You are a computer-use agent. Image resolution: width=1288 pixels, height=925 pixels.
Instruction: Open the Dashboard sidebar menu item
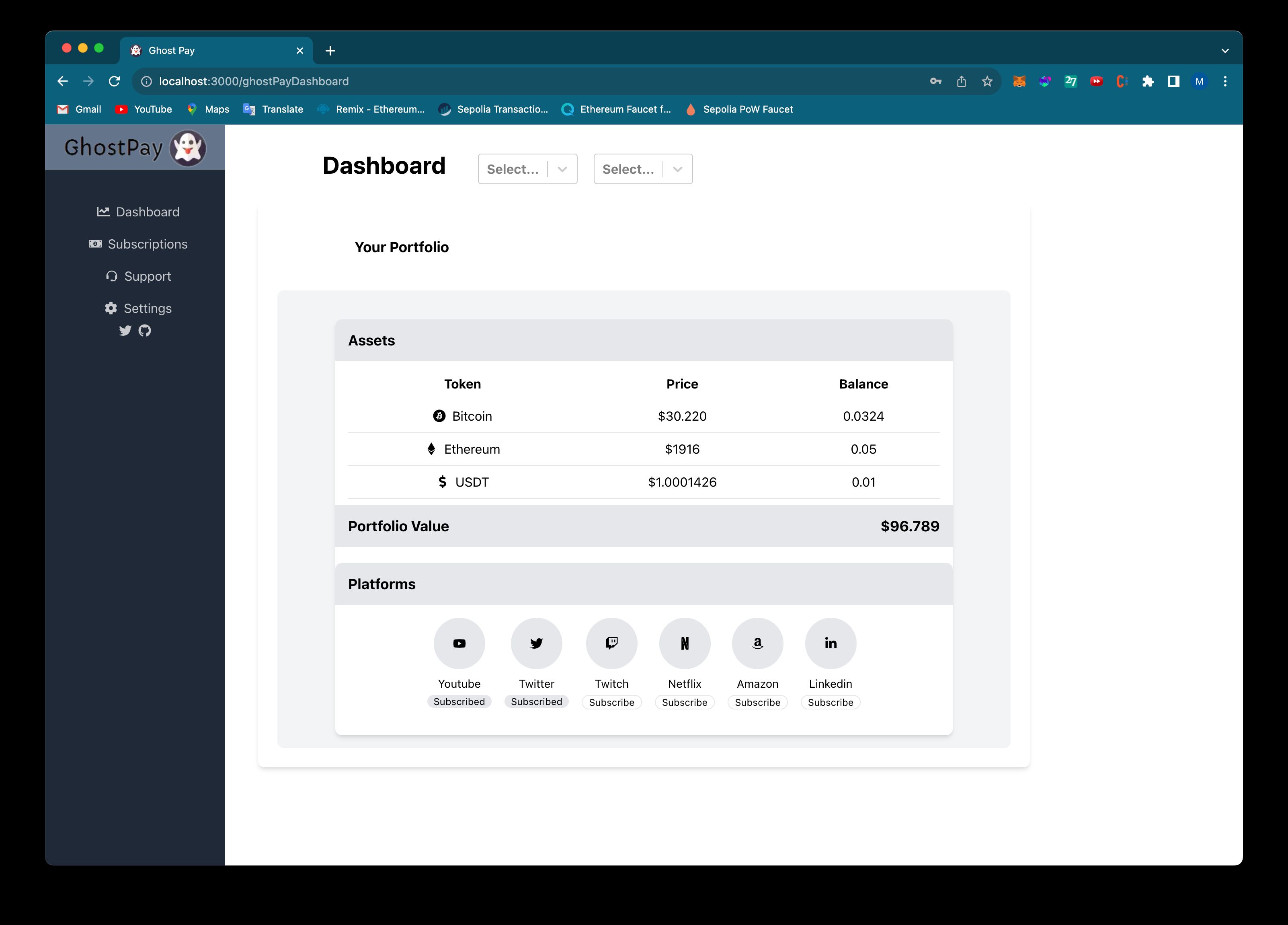click(x=137, y=211)
